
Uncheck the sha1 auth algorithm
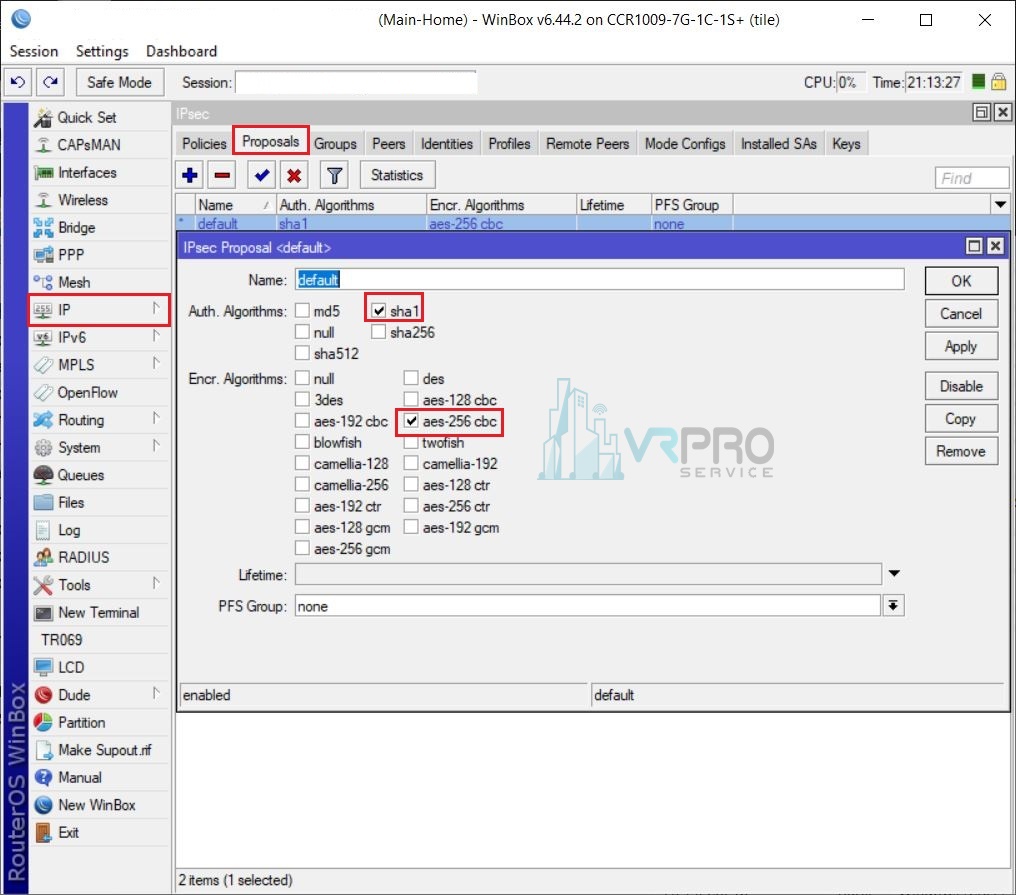pyautogui.click(x=378, y=310)
